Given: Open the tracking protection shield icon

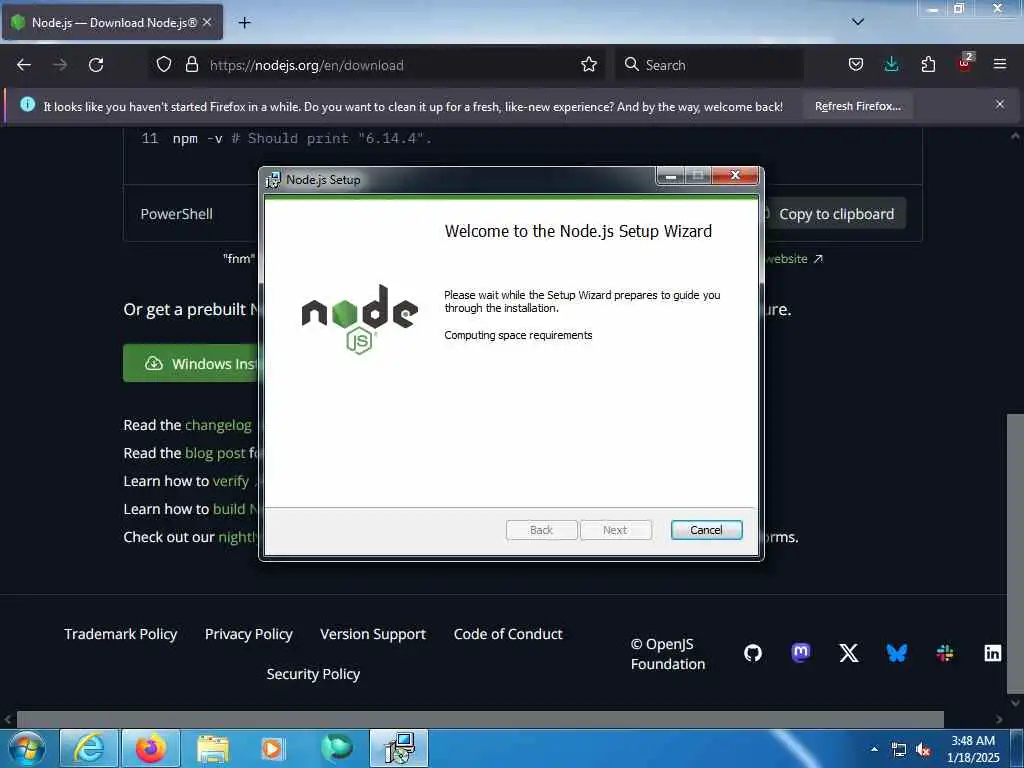Looking at the screenshot, I should tap(164, 65).
